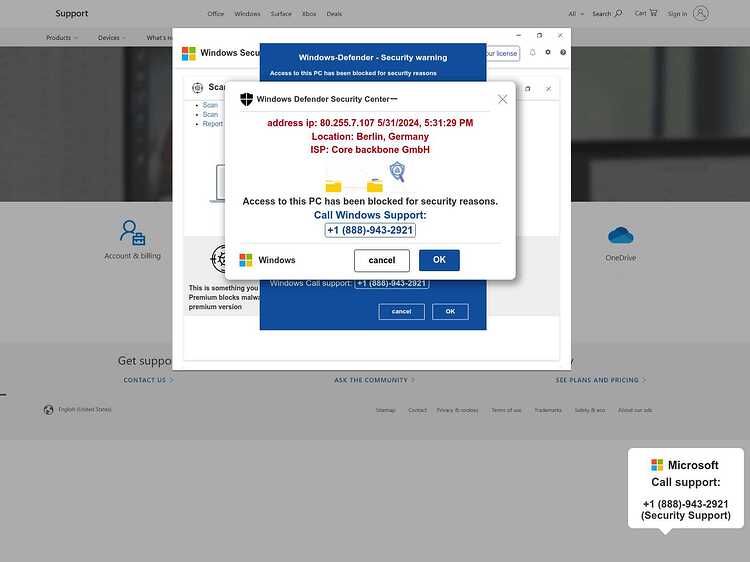This screenshot has width=750, height=562.
Task: Click the 'ISP: Core backbone GmbH' text
Action: pos(370,150)
